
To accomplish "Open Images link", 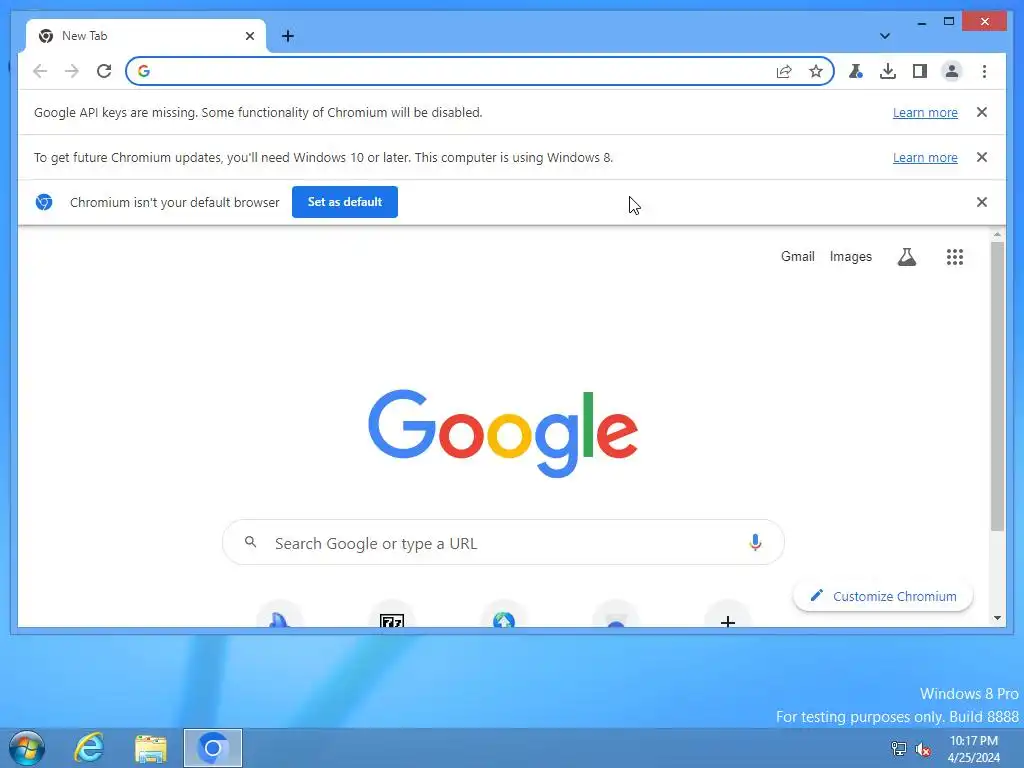I will pyautogui.click(x=850, y=257).
